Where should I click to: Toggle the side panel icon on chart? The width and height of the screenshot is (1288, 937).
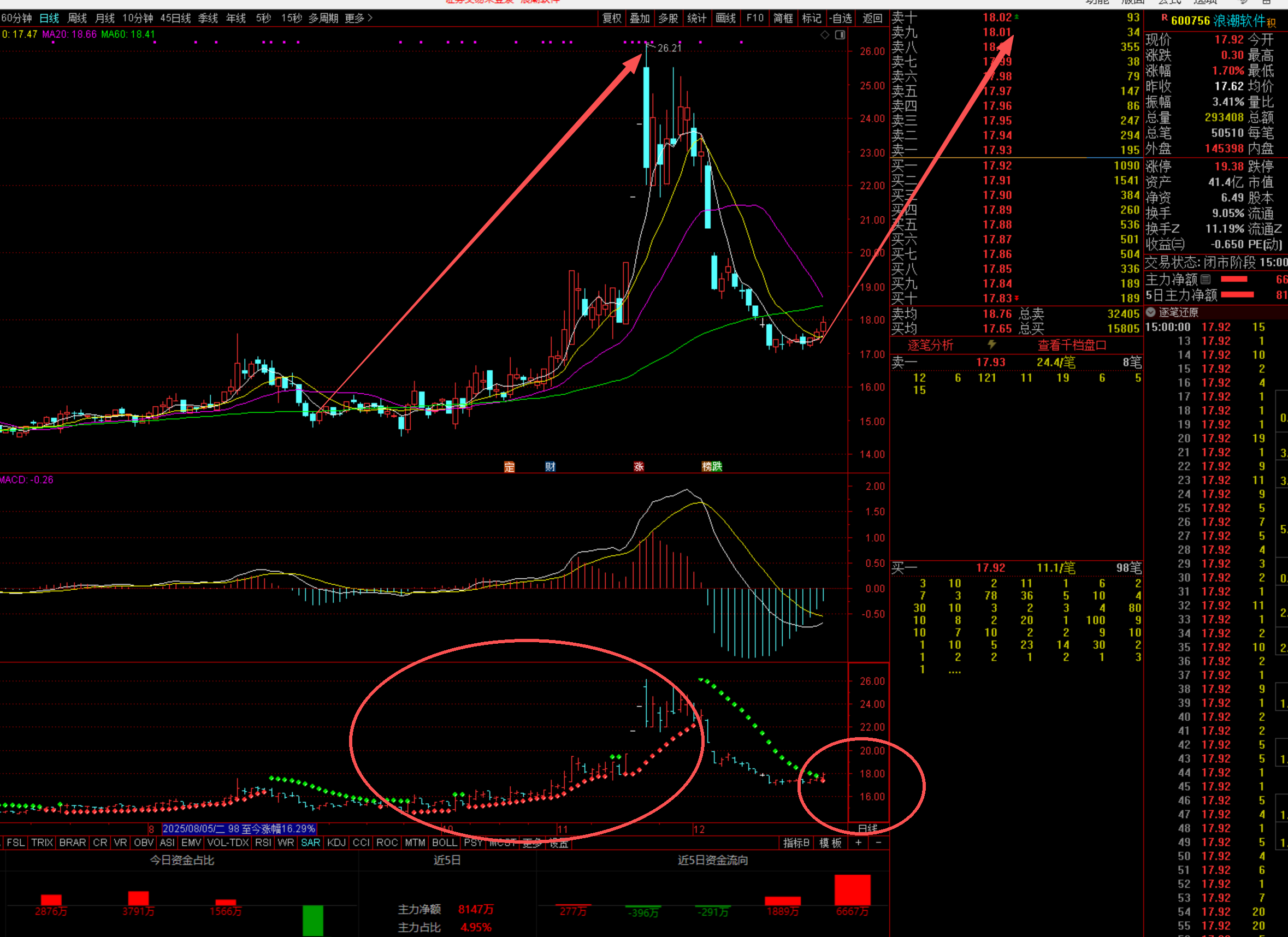(x=841, y=35)
